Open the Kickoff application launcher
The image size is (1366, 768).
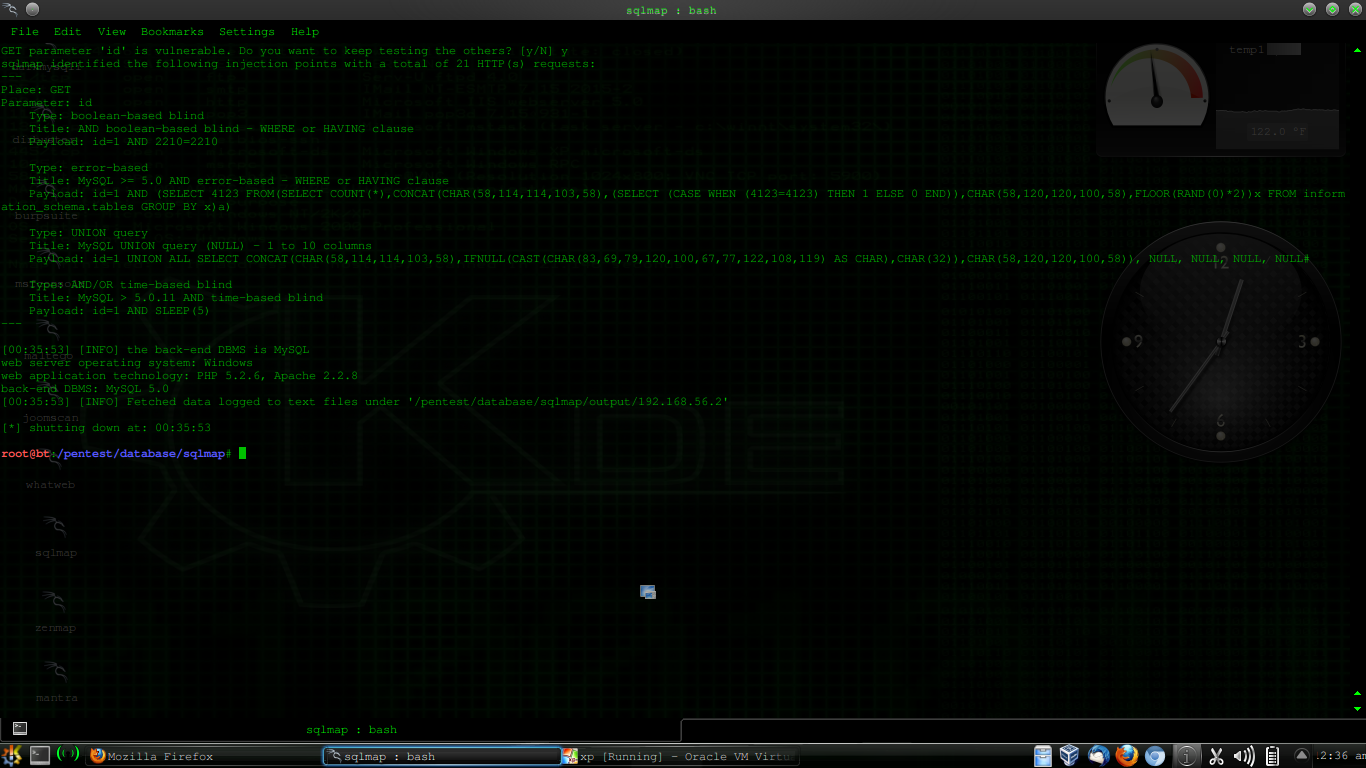(x=12, y=756)
